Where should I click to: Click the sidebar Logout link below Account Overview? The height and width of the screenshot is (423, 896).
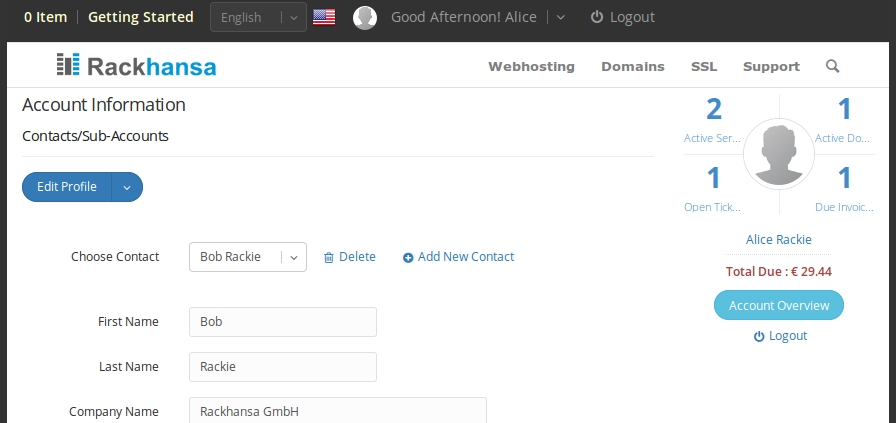tap(780, 336)
